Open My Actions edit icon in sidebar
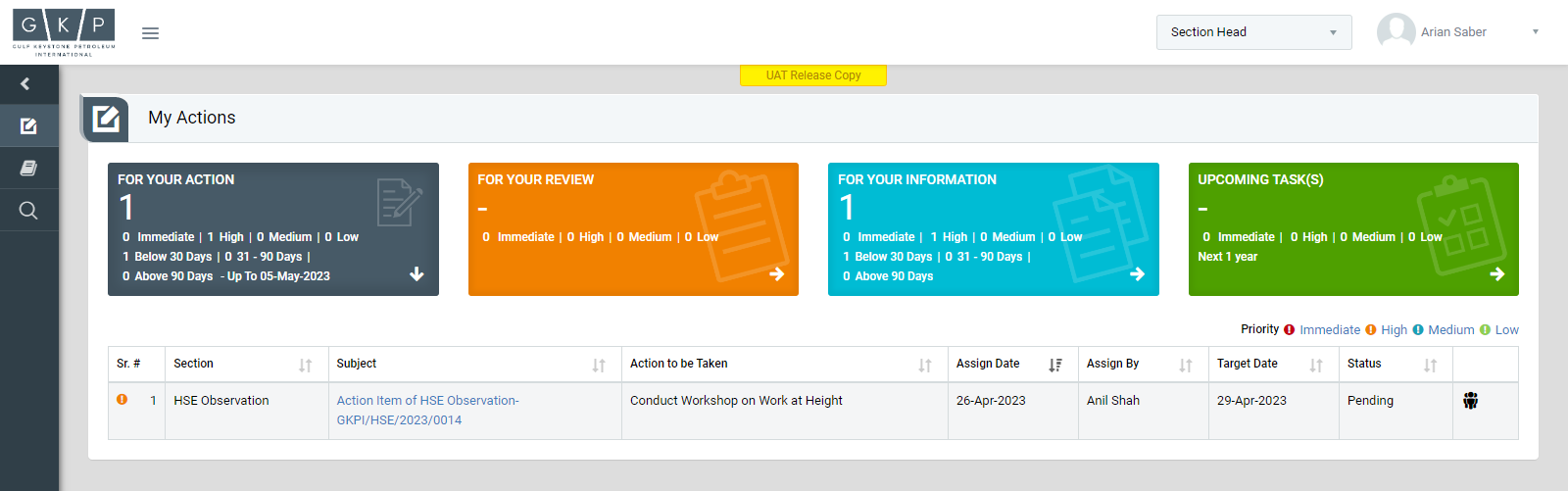The height and width of the screenshot is (491, 1568). [x=28, y=125]
